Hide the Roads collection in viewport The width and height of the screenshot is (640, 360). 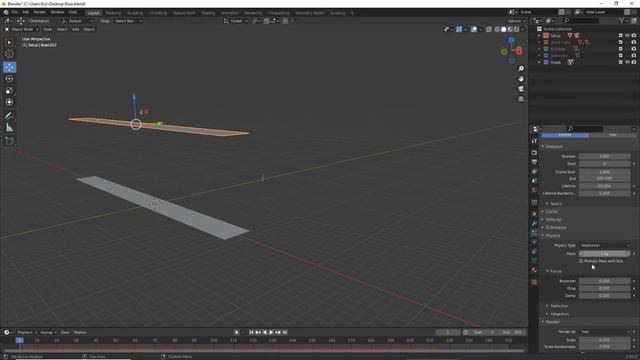[627, 62]
